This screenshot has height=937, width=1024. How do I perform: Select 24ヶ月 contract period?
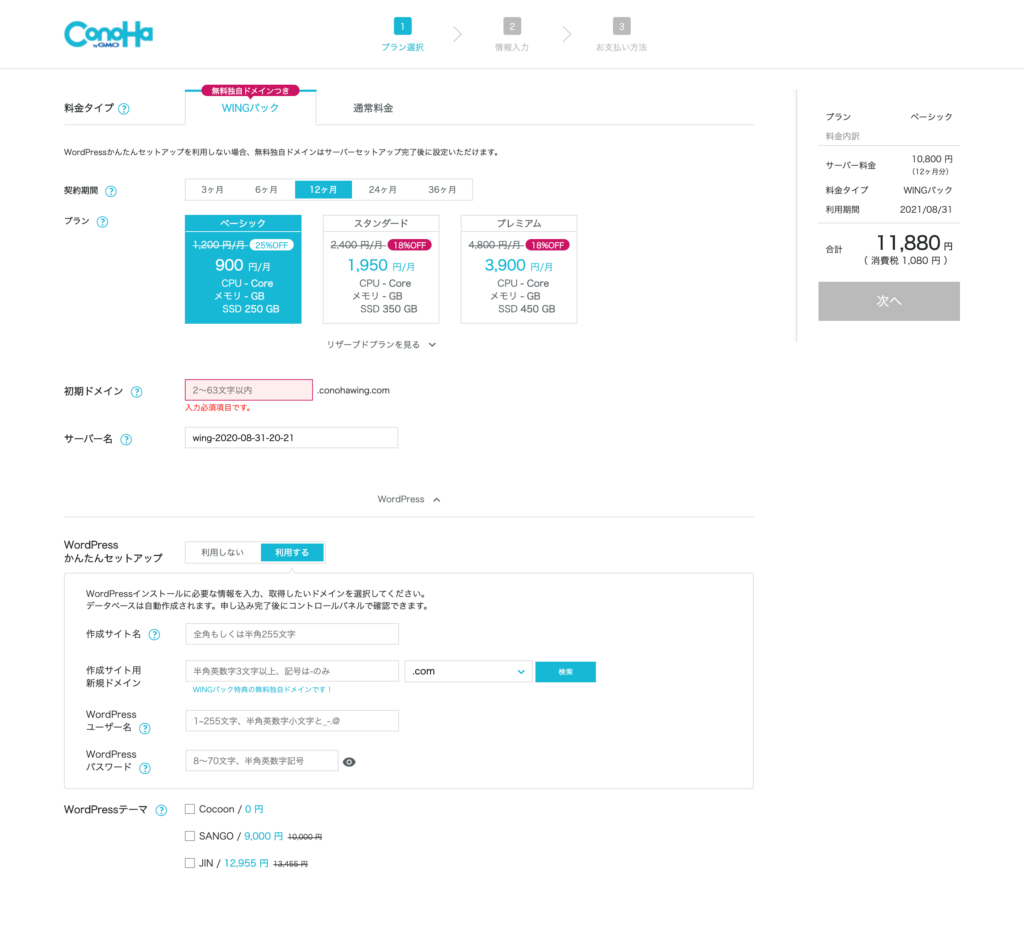[x=383, y=189]
